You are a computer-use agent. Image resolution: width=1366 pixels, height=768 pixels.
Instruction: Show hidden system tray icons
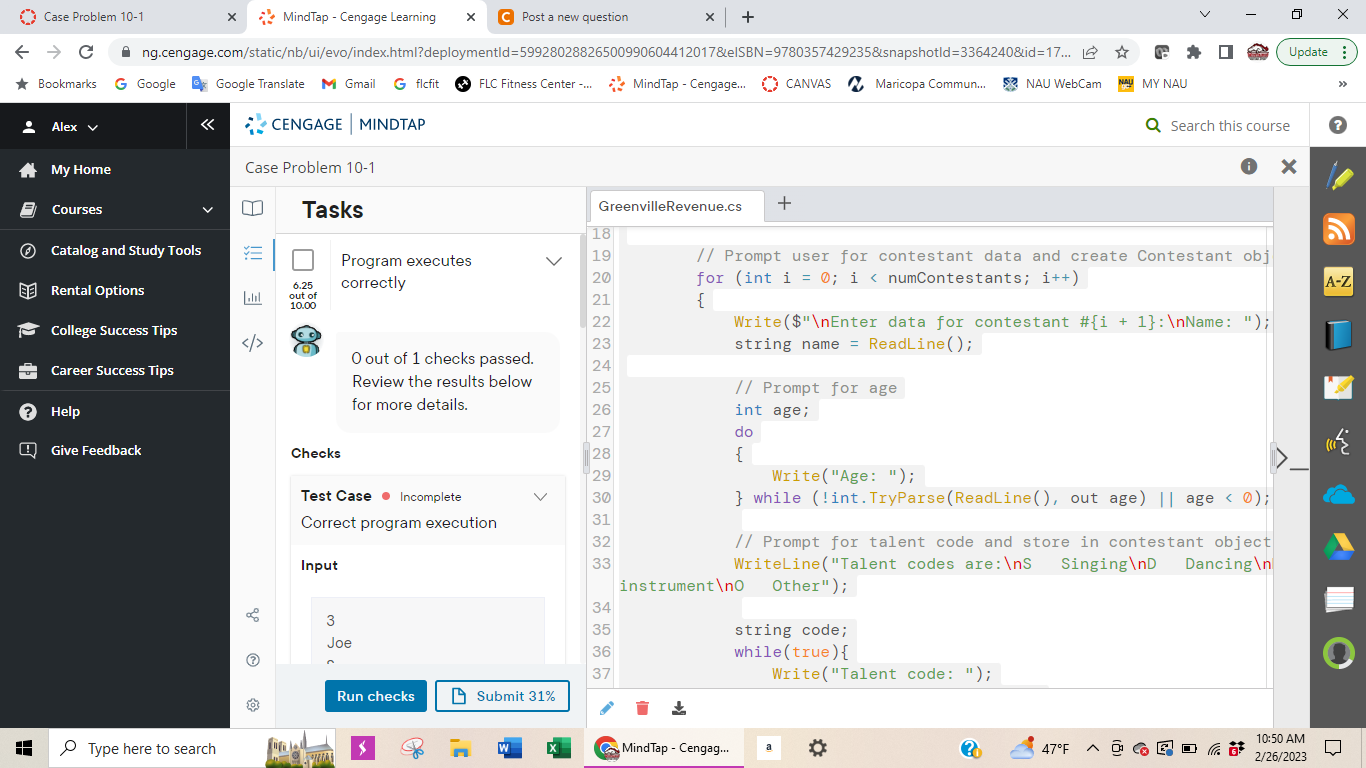point(1093,748)
